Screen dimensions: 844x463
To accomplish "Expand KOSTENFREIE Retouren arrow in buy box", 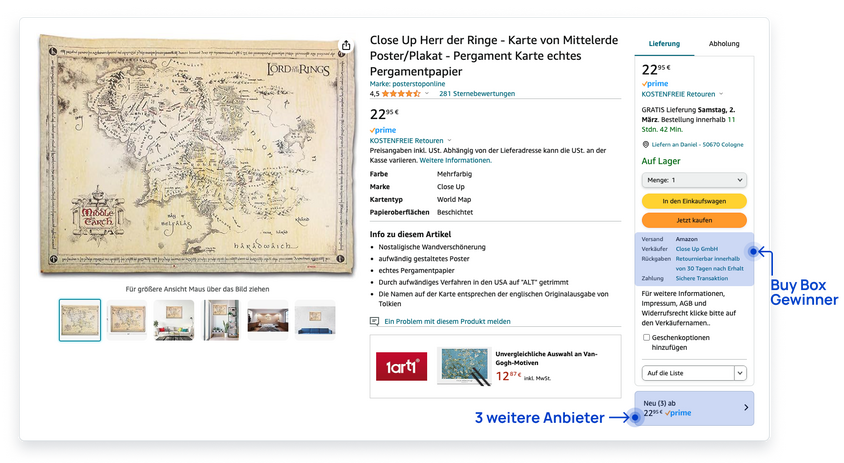I will coord(721,94).
